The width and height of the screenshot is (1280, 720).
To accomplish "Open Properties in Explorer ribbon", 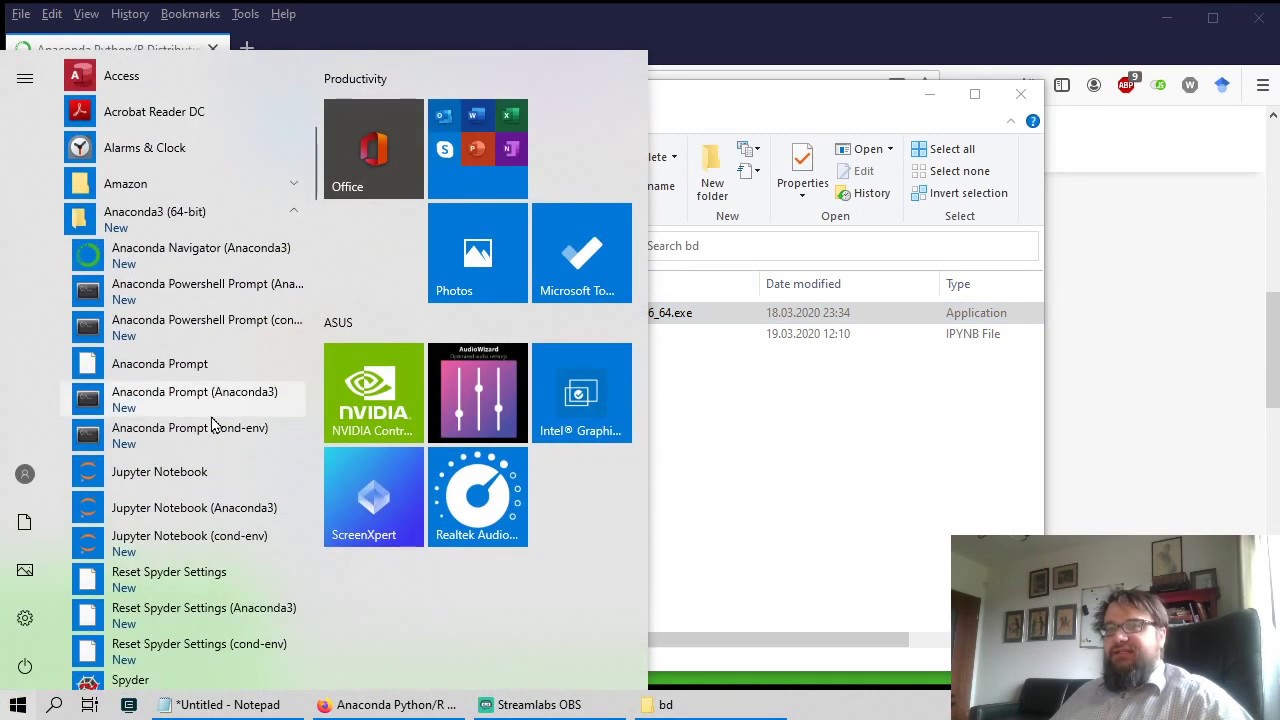I will [802, 170].
